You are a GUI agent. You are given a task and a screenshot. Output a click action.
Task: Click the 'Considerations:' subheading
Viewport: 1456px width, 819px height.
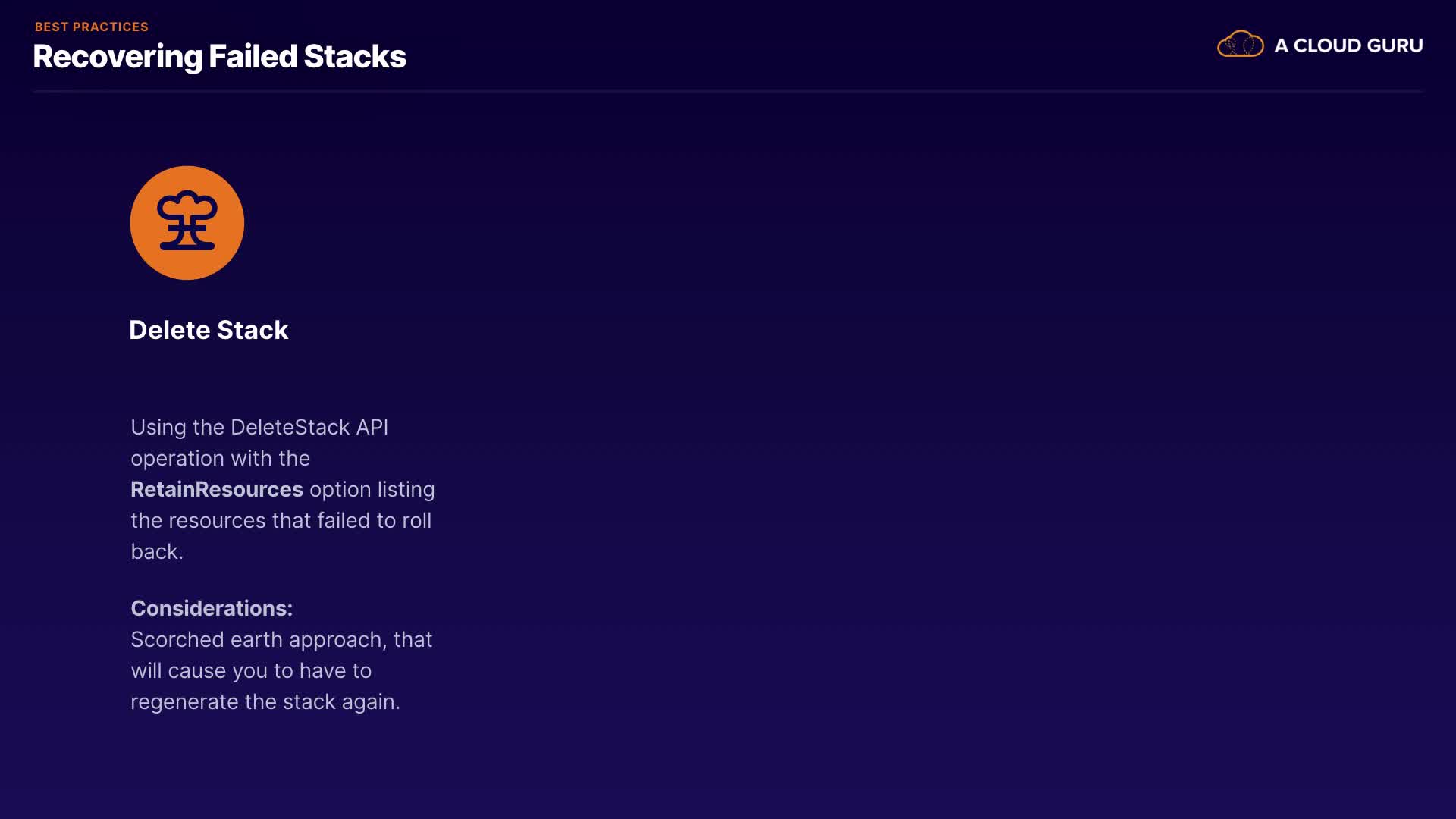(212, 608)
